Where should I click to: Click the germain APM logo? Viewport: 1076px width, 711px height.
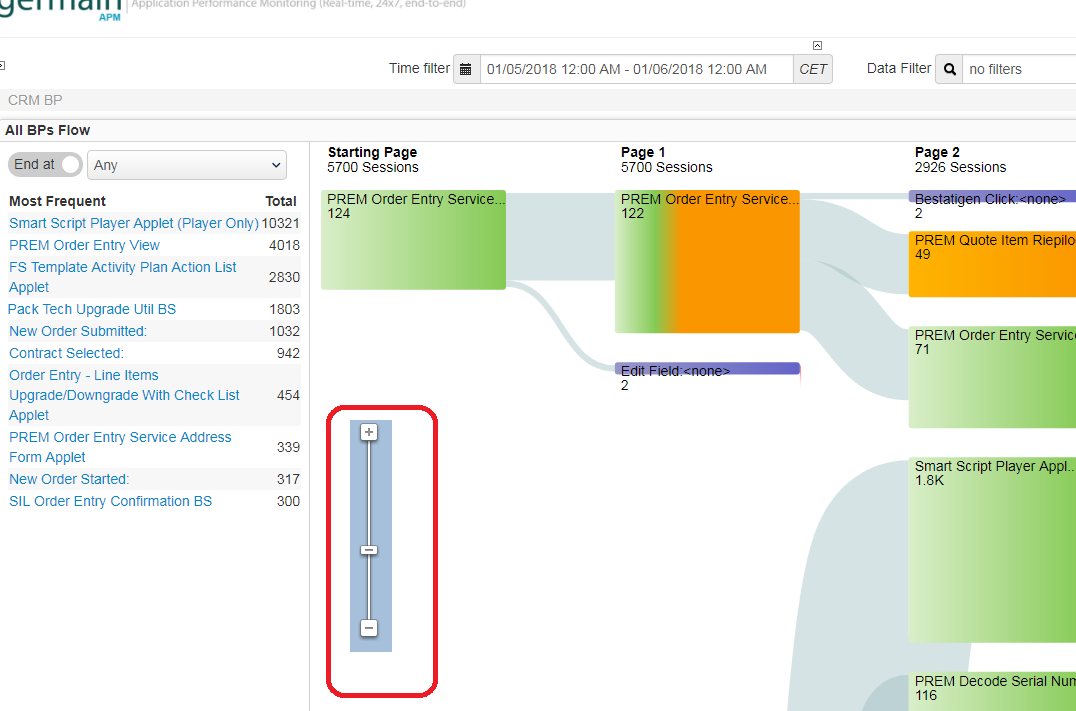click(x=60, y=10)
